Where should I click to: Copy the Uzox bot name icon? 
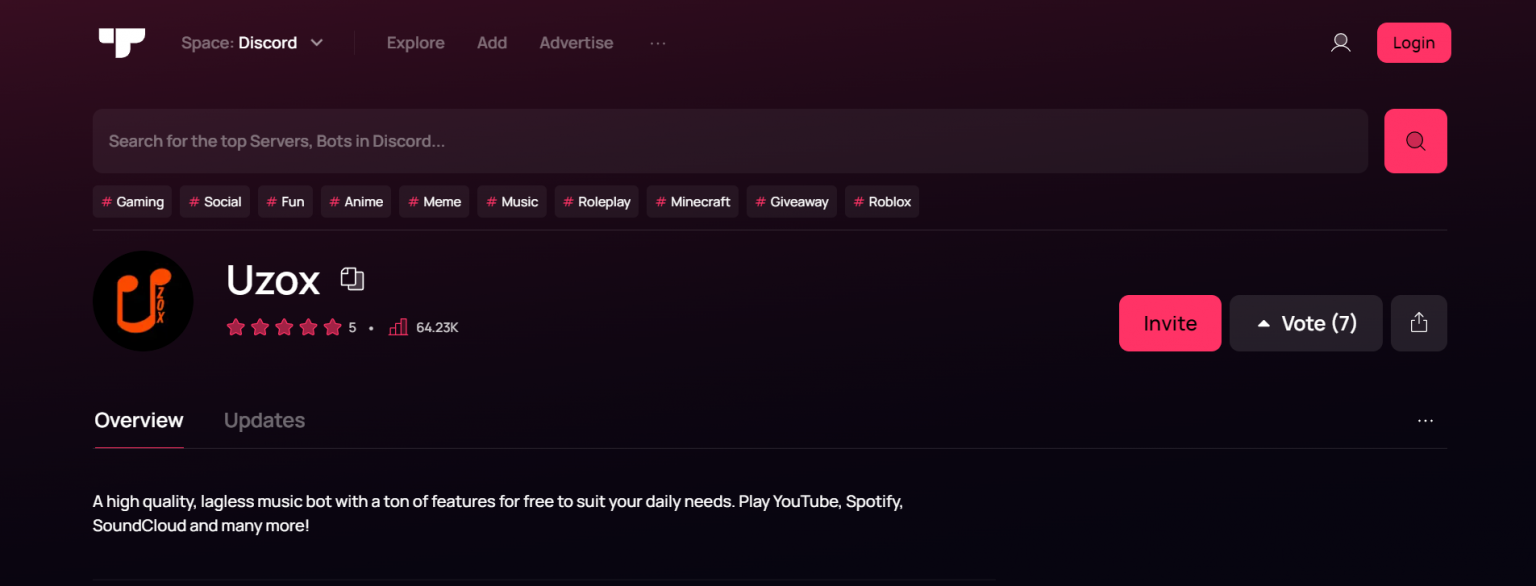click(x=352, y=279)
